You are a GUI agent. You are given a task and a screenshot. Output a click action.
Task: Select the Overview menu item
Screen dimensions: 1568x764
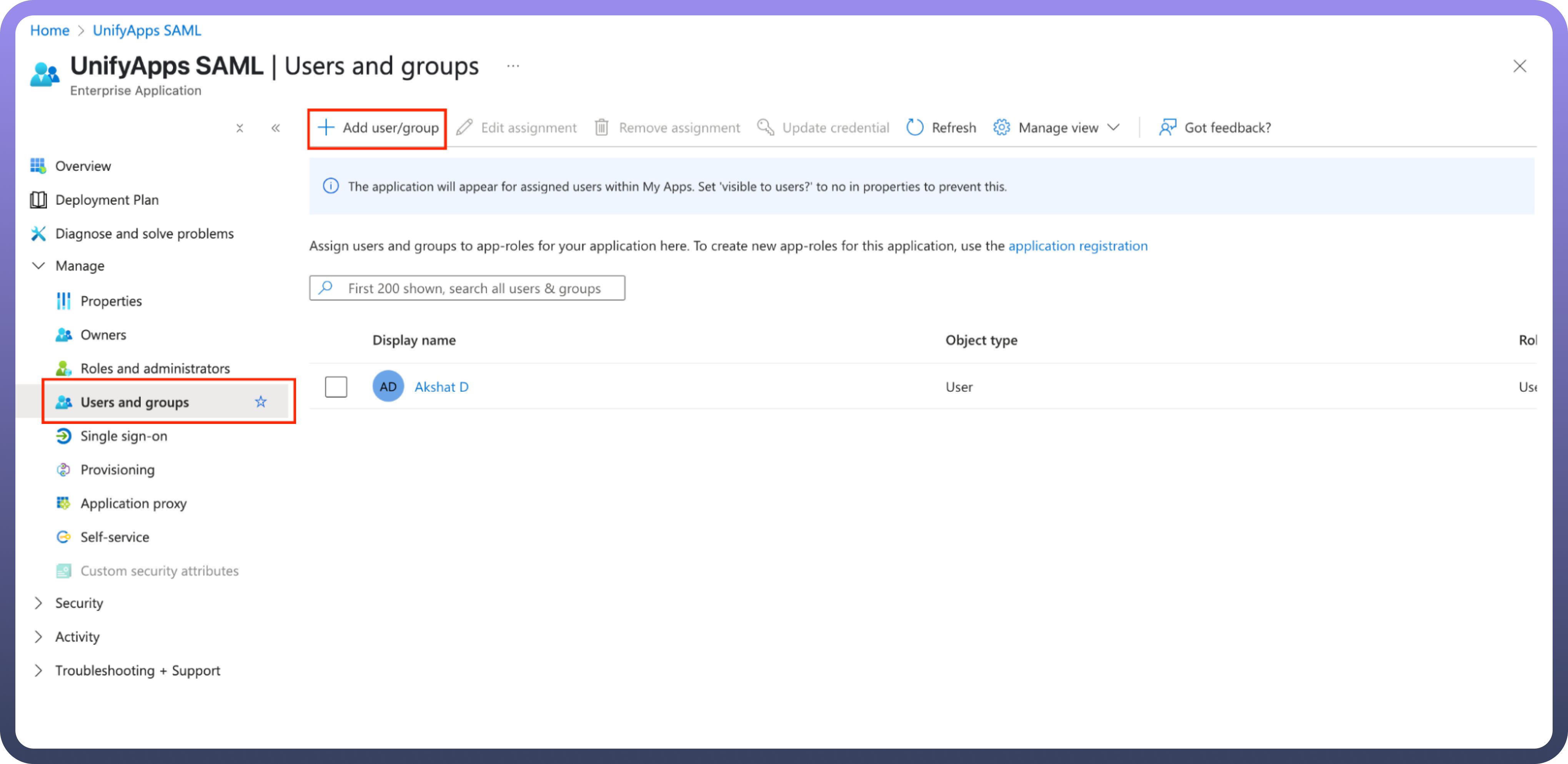(83, 166)
